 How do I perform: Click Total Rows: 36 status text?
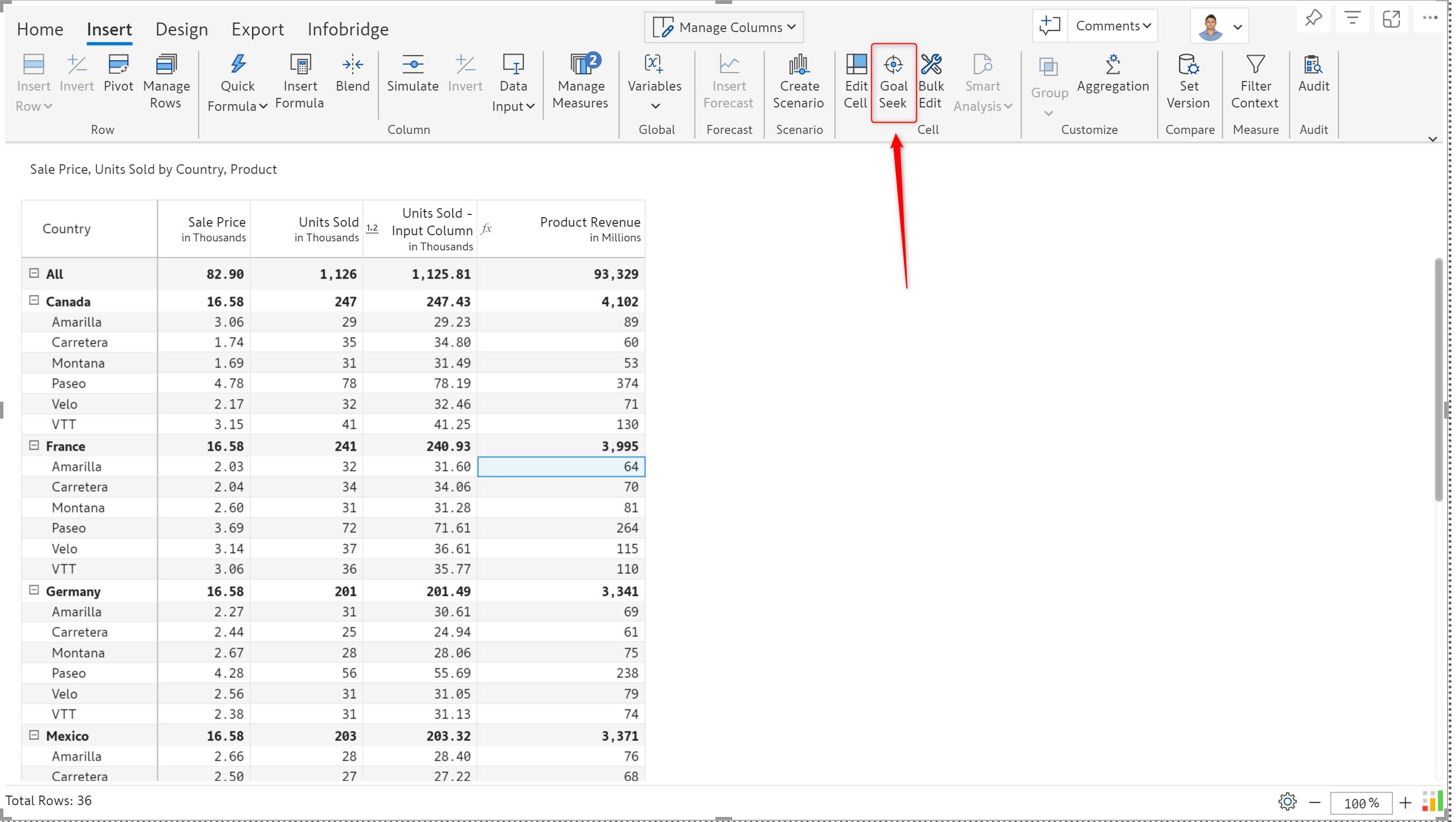click(x=48, y=801)
